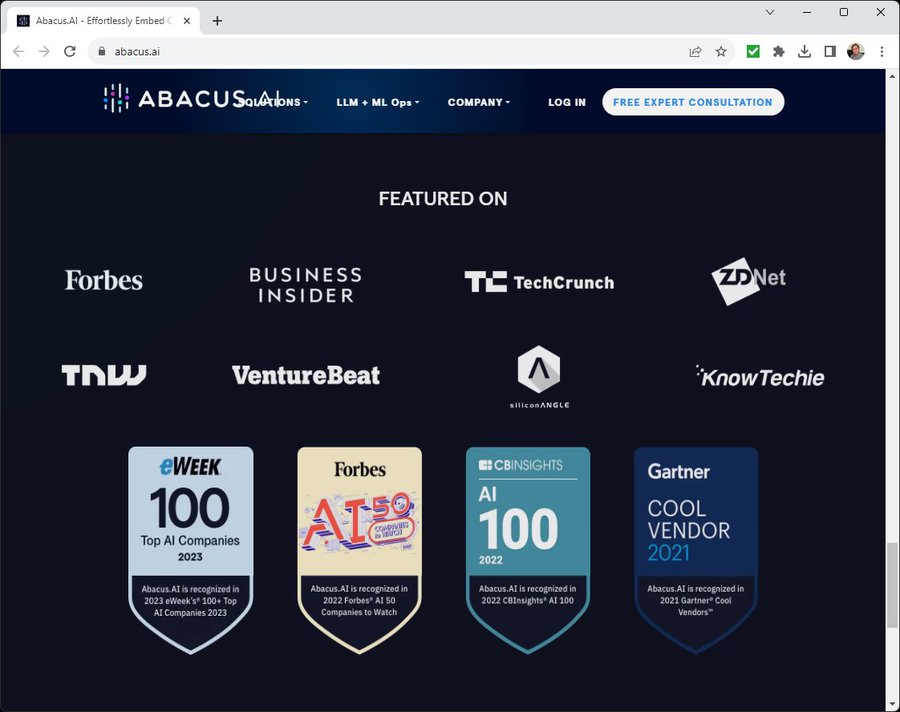Open the tab search chevron
The width and height of the screenshot is (900, 712).
(x=770, y=12)
